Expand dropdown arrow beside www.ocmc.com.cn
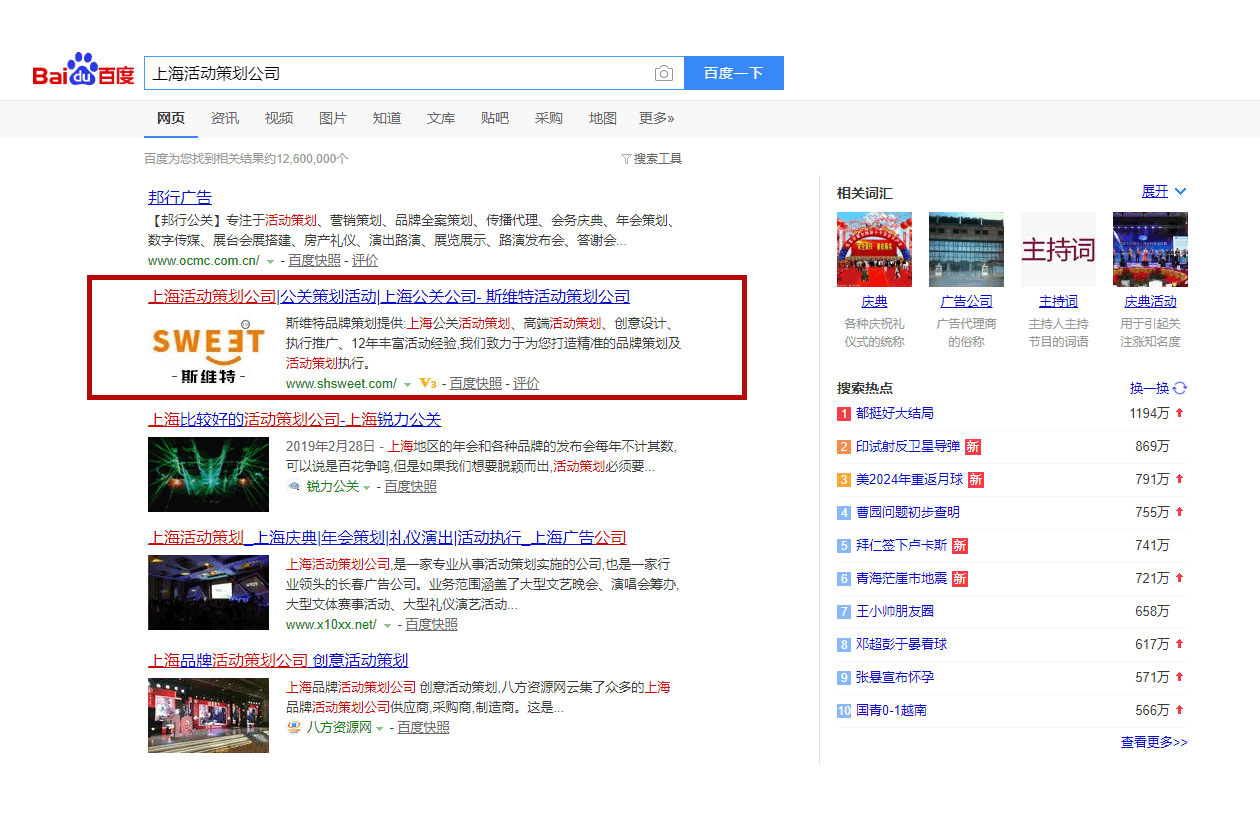Viewport: 1260px width, 814px height. pyautogui.click(x=270, y=262)
